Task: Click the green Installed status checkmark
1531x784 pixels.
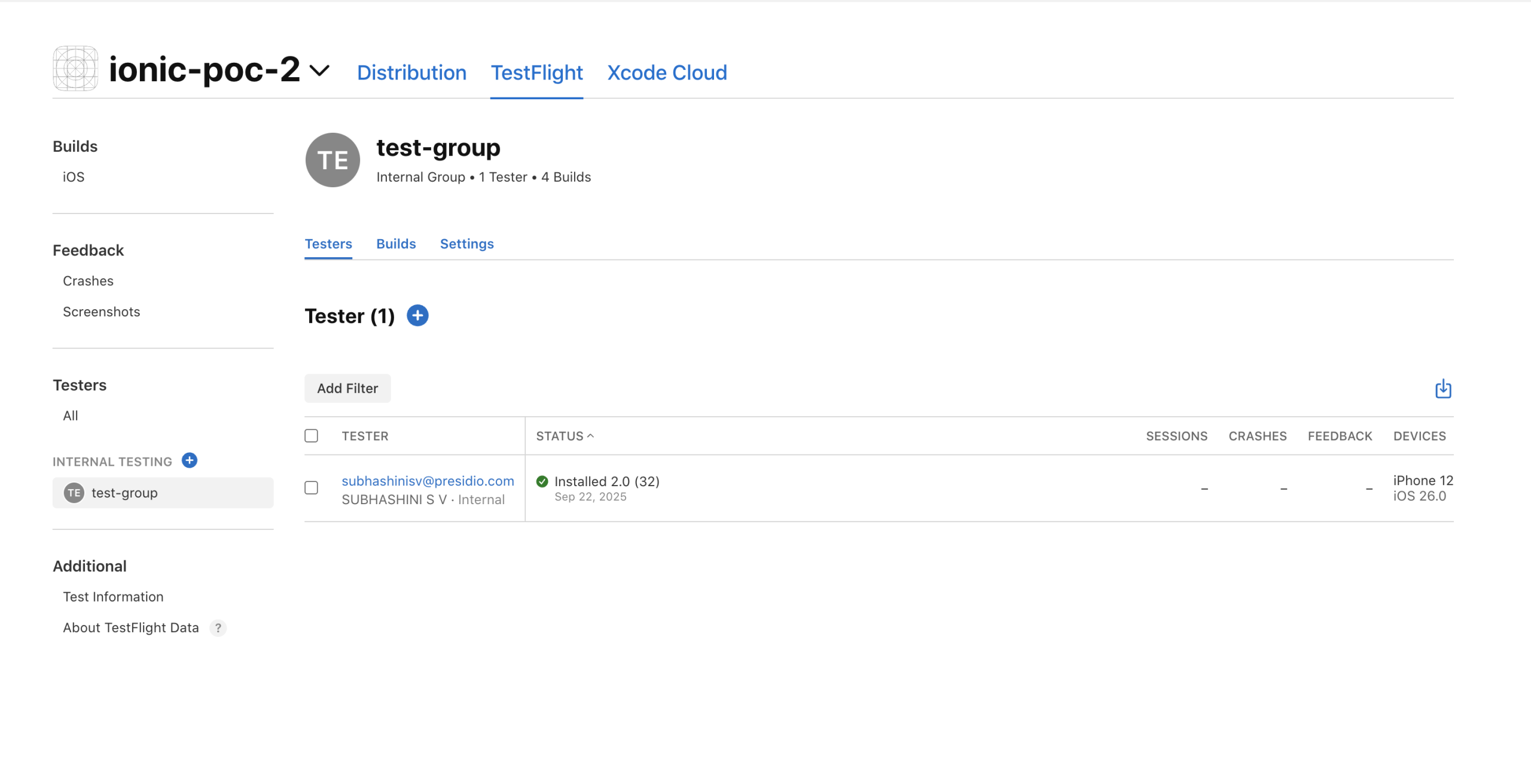Action: [541, 481]
